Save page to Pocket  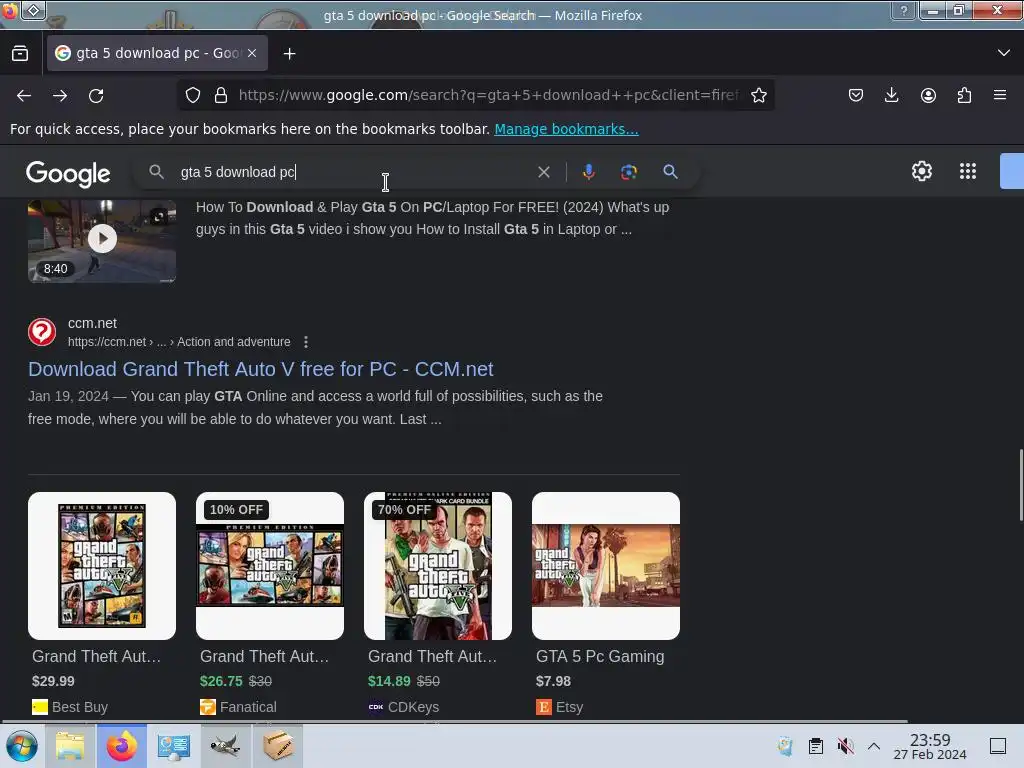click(x=856, y=95)
